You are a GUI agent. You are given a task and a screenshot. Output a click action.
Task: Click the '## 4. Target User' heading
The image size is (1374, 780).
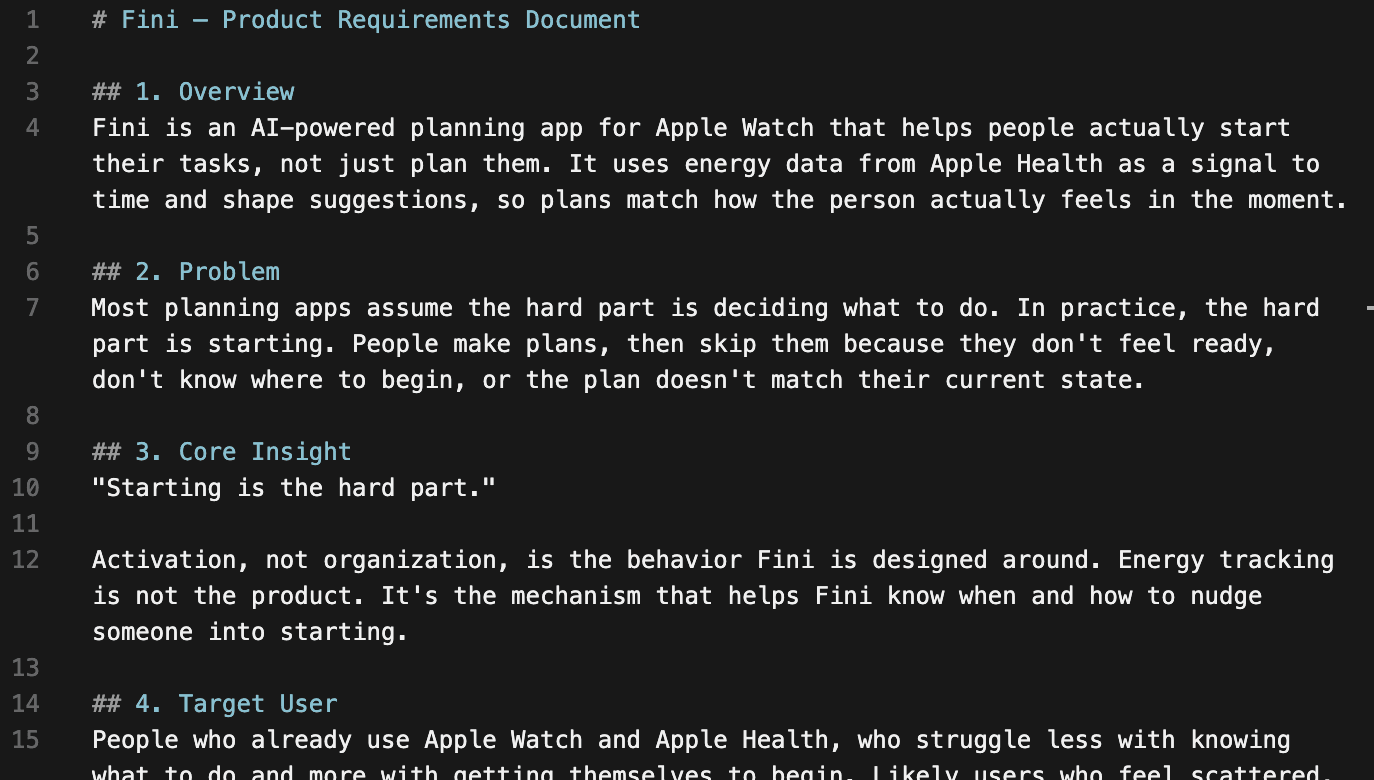click(215, 704)
